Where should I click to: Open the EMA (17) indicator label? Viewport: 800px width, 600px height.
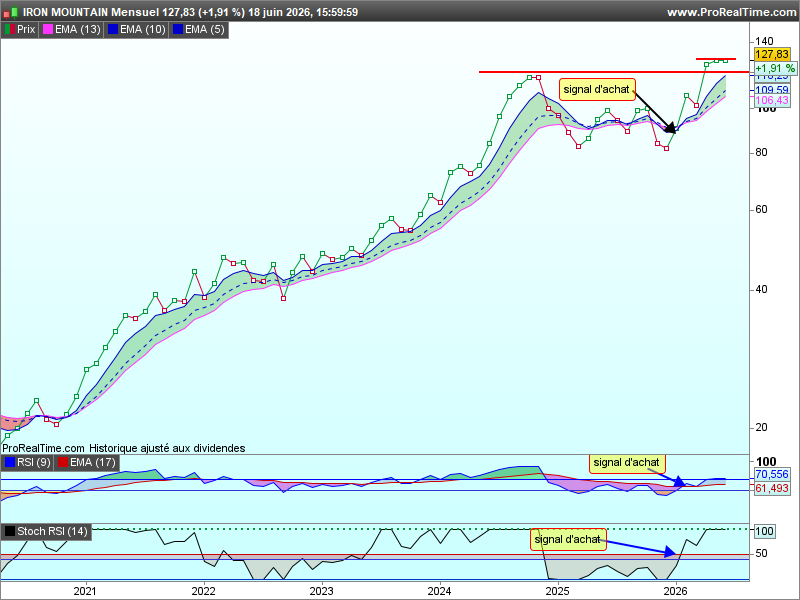tap(92, 462)
